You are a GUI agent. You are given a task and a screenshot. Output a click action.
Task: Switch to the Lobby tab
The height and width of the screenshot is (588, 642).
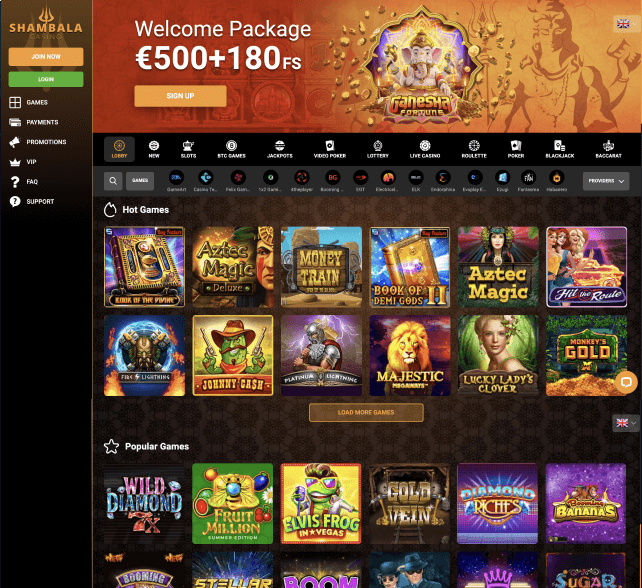[x=119, y=149]
